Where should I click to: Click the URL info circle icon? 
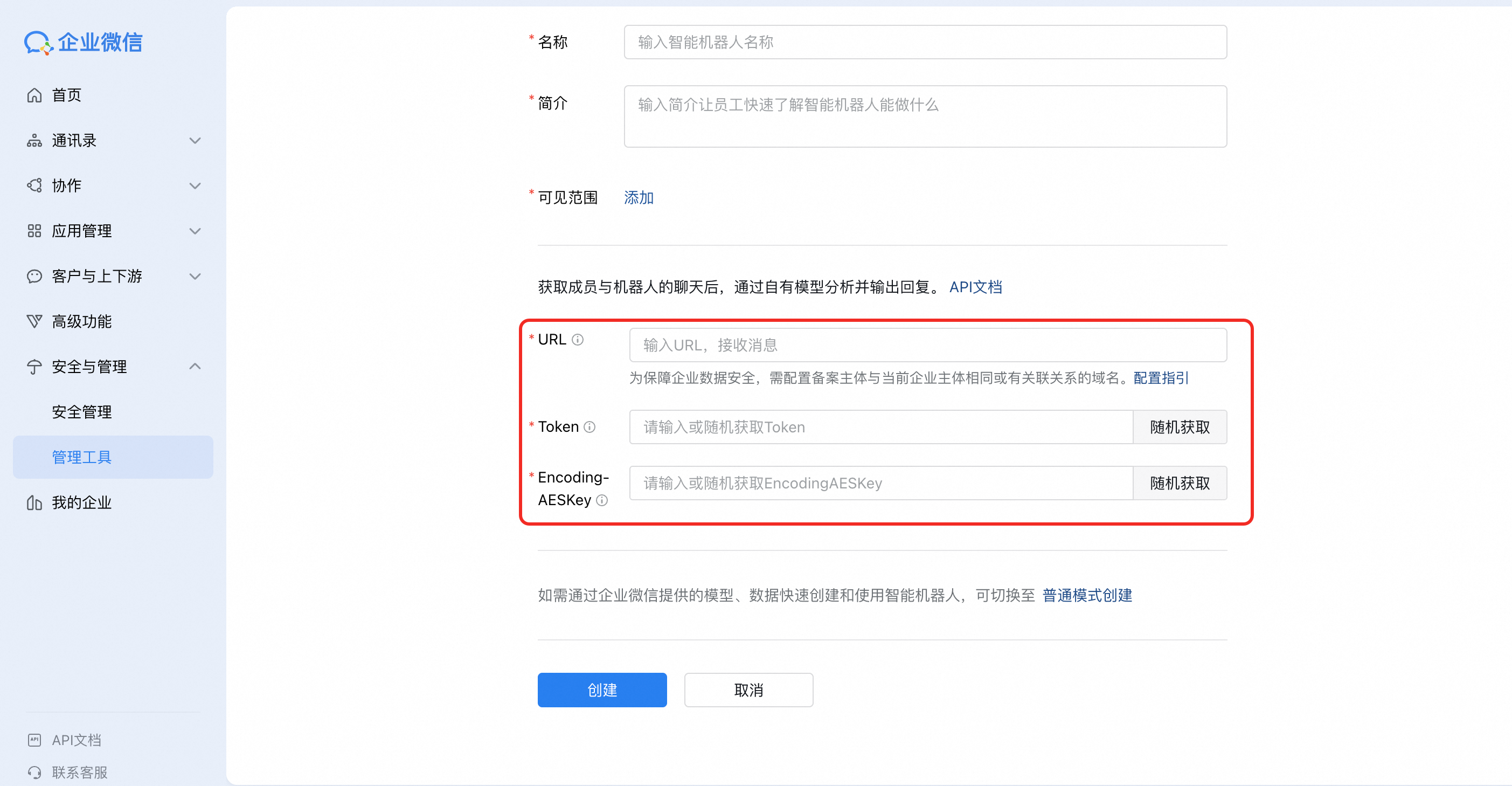578,340
